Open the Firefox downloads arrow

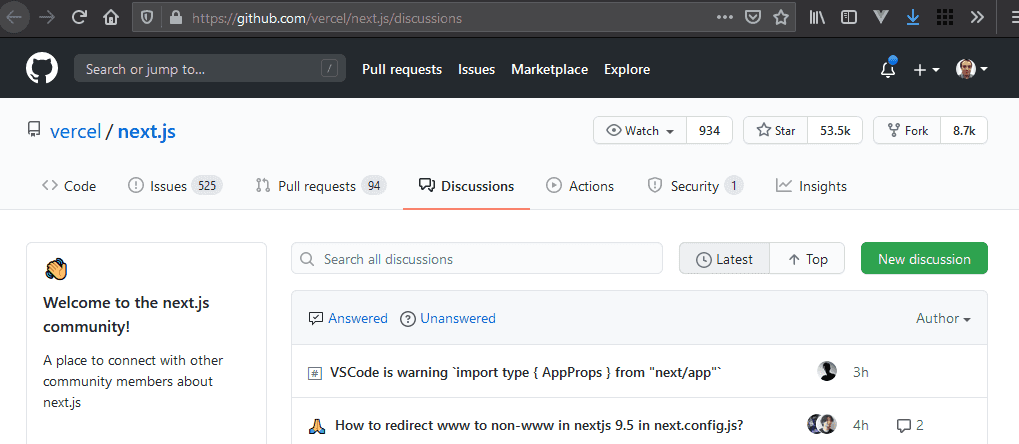[x=912, y=17]
